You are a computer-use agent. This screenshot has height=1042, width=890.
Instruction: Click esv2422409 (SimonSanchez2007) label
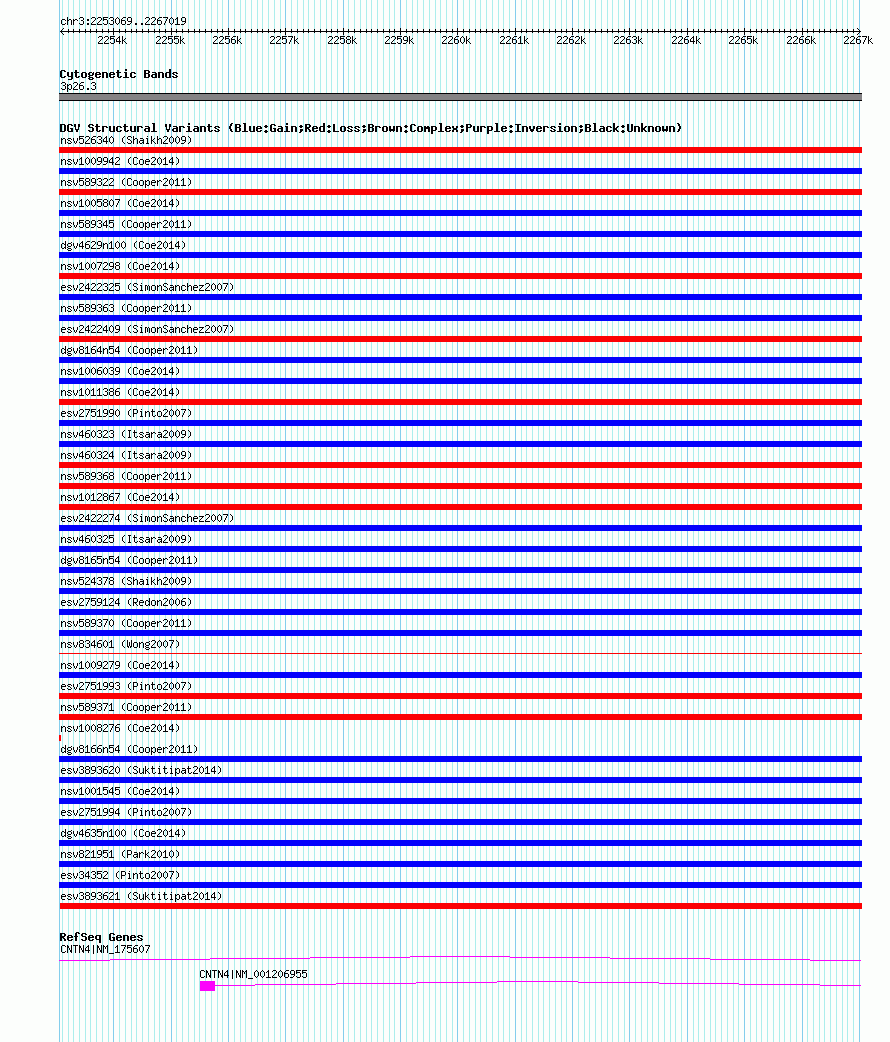147,330
